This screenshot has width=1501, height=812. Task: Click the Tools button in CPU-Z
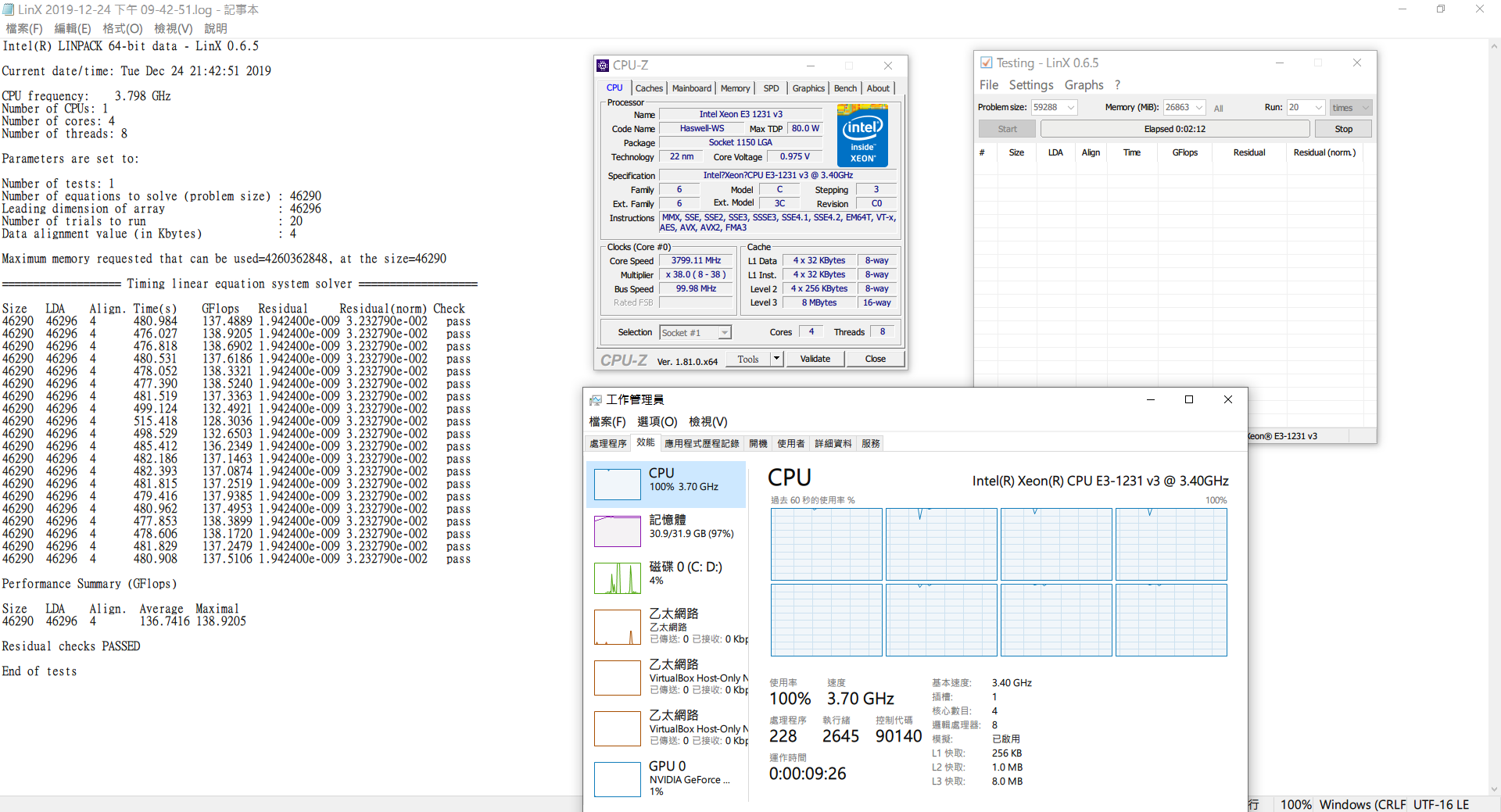tap(748, 359)
